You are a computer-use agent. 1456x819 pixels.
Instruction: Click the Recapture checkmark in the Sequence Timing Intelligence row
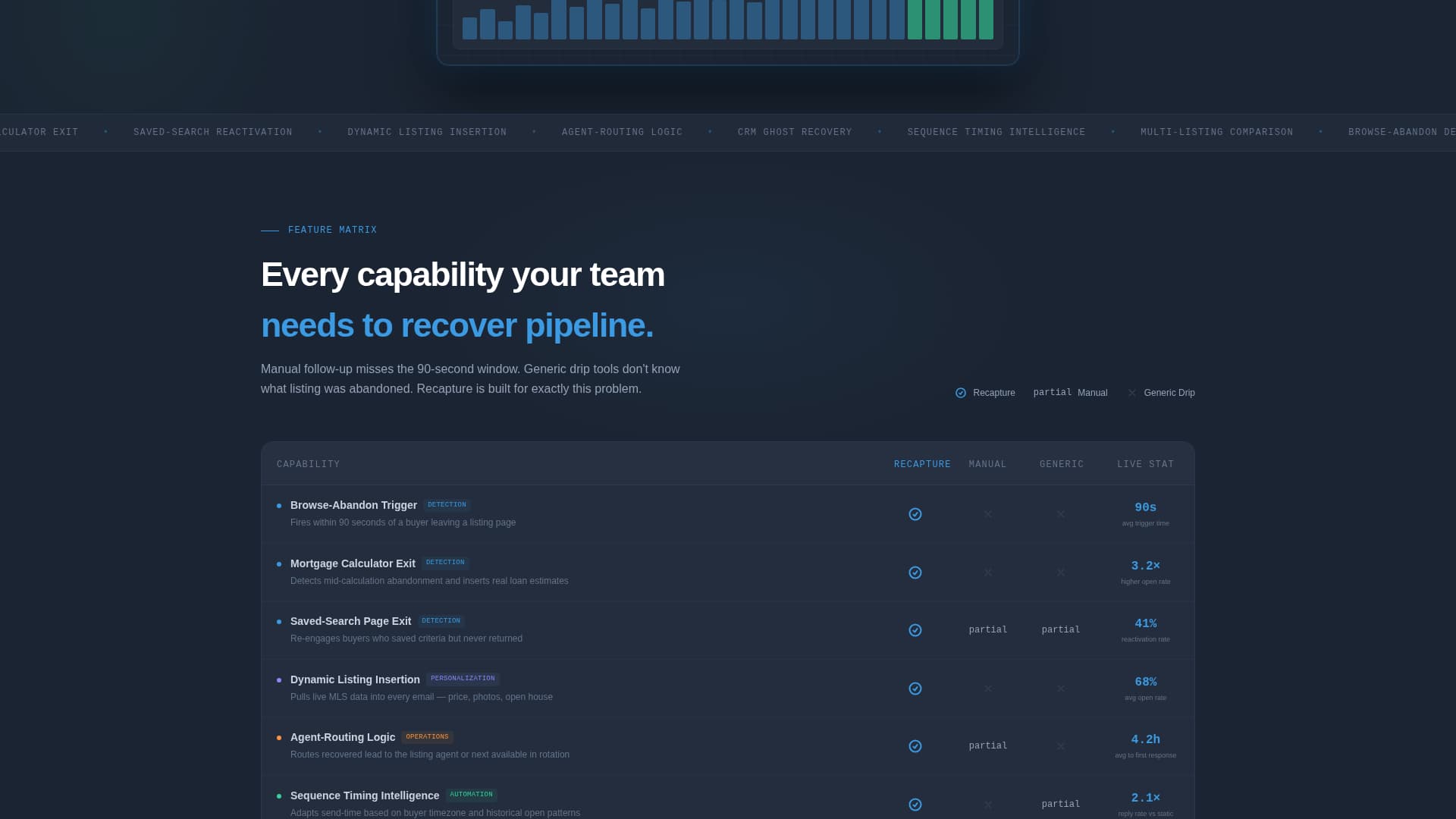915,805
